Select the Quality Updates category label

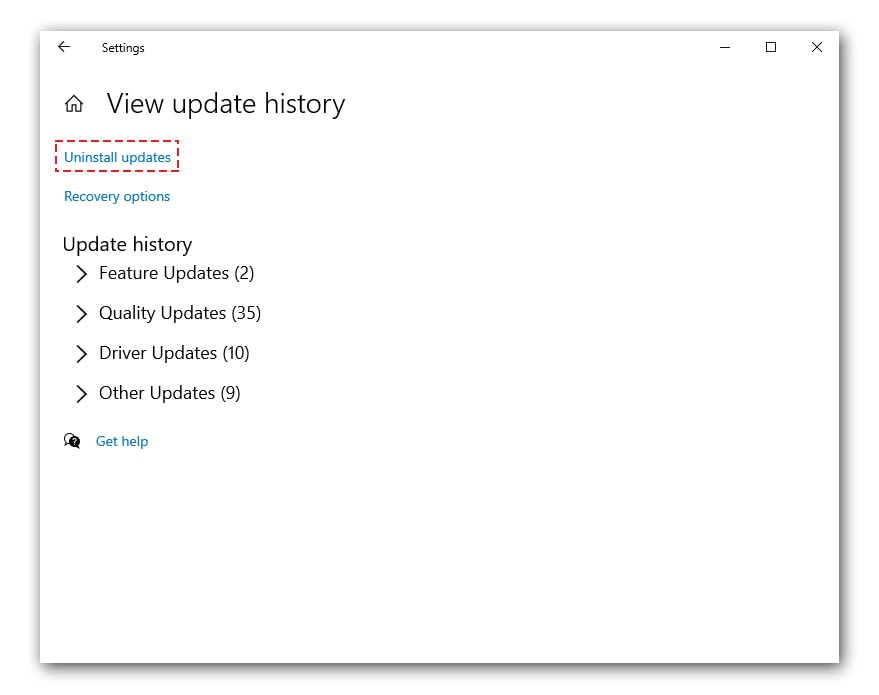point(179,313)
